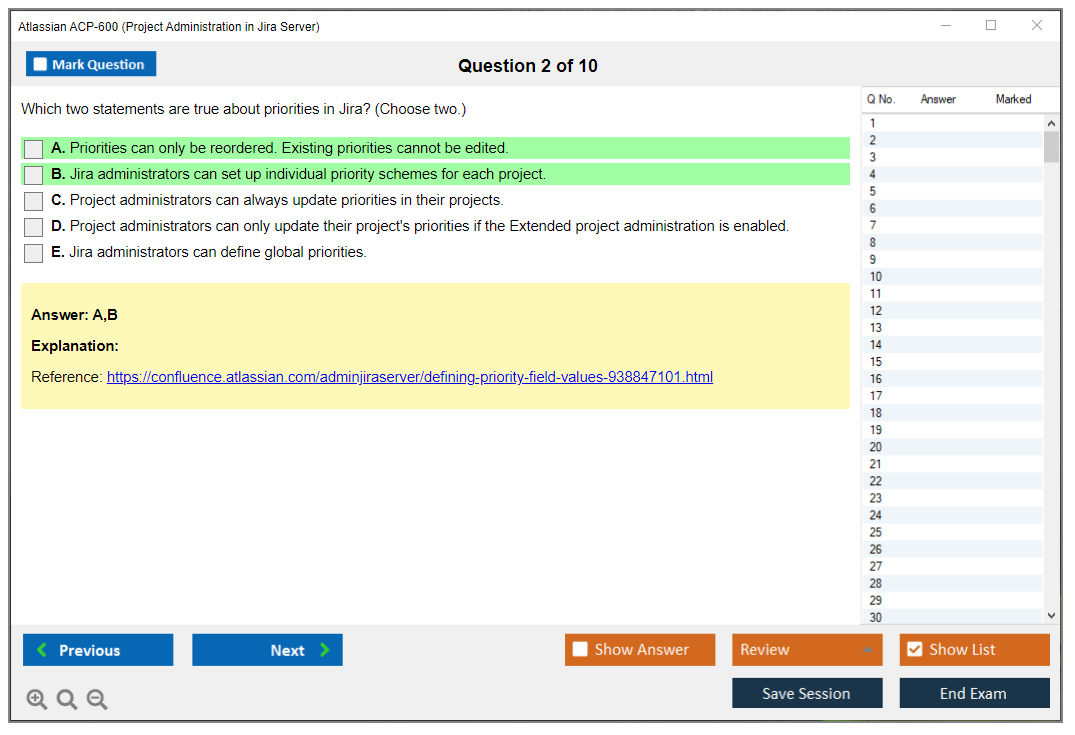Check the box for answer B

(x=34, y=175)
